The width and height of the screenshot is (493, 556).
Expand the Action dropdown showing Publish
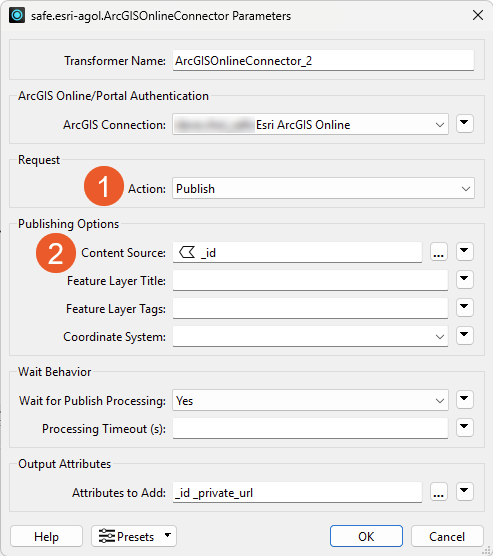pos(323,188)
